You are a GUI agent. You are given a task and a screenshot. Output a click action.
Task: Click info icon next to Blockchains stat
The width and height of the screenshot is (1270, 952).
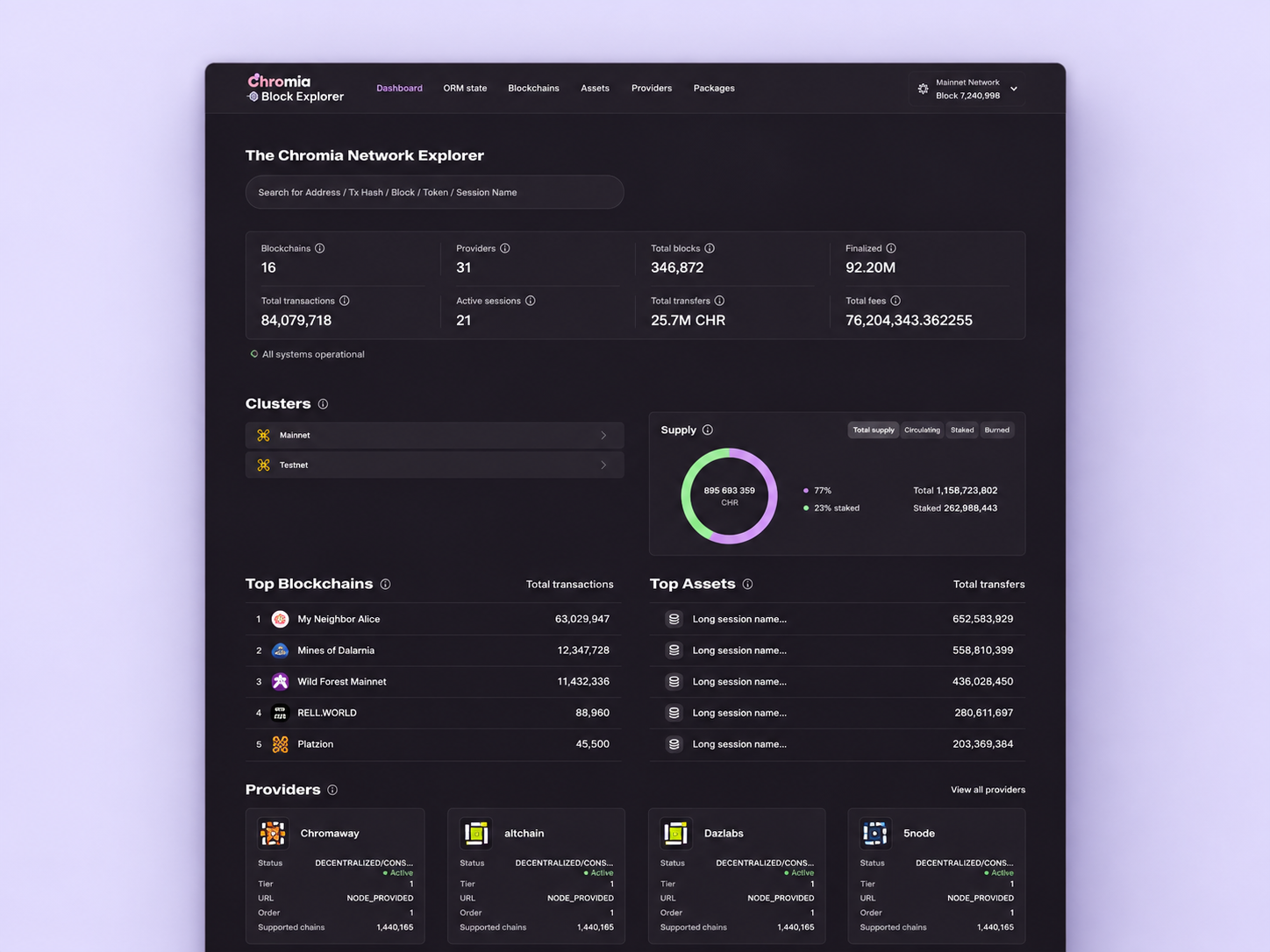tap(320, 248)
